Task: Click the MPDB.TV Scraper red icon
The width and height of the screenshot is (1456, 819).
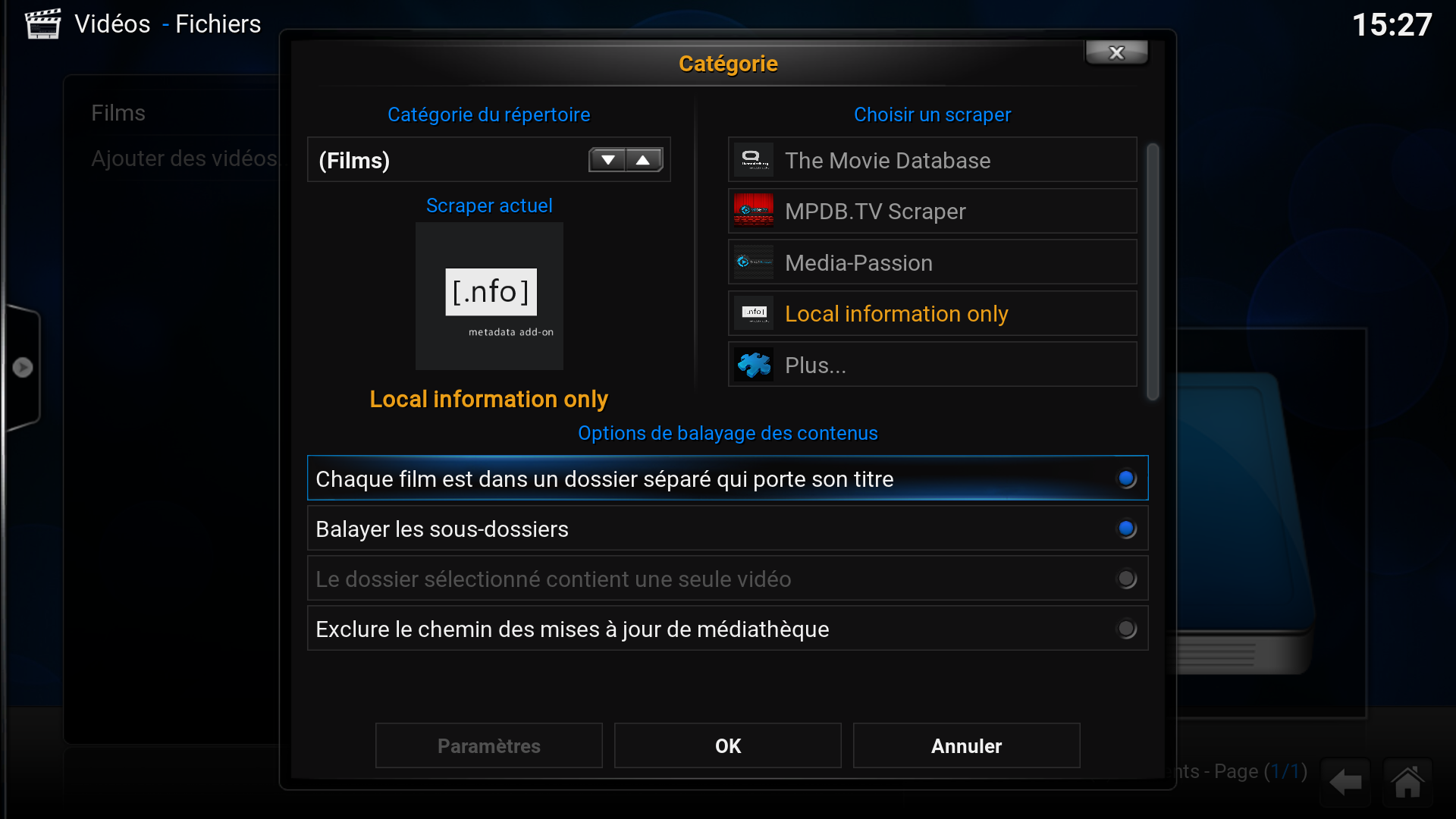Action: pos(753,211)
